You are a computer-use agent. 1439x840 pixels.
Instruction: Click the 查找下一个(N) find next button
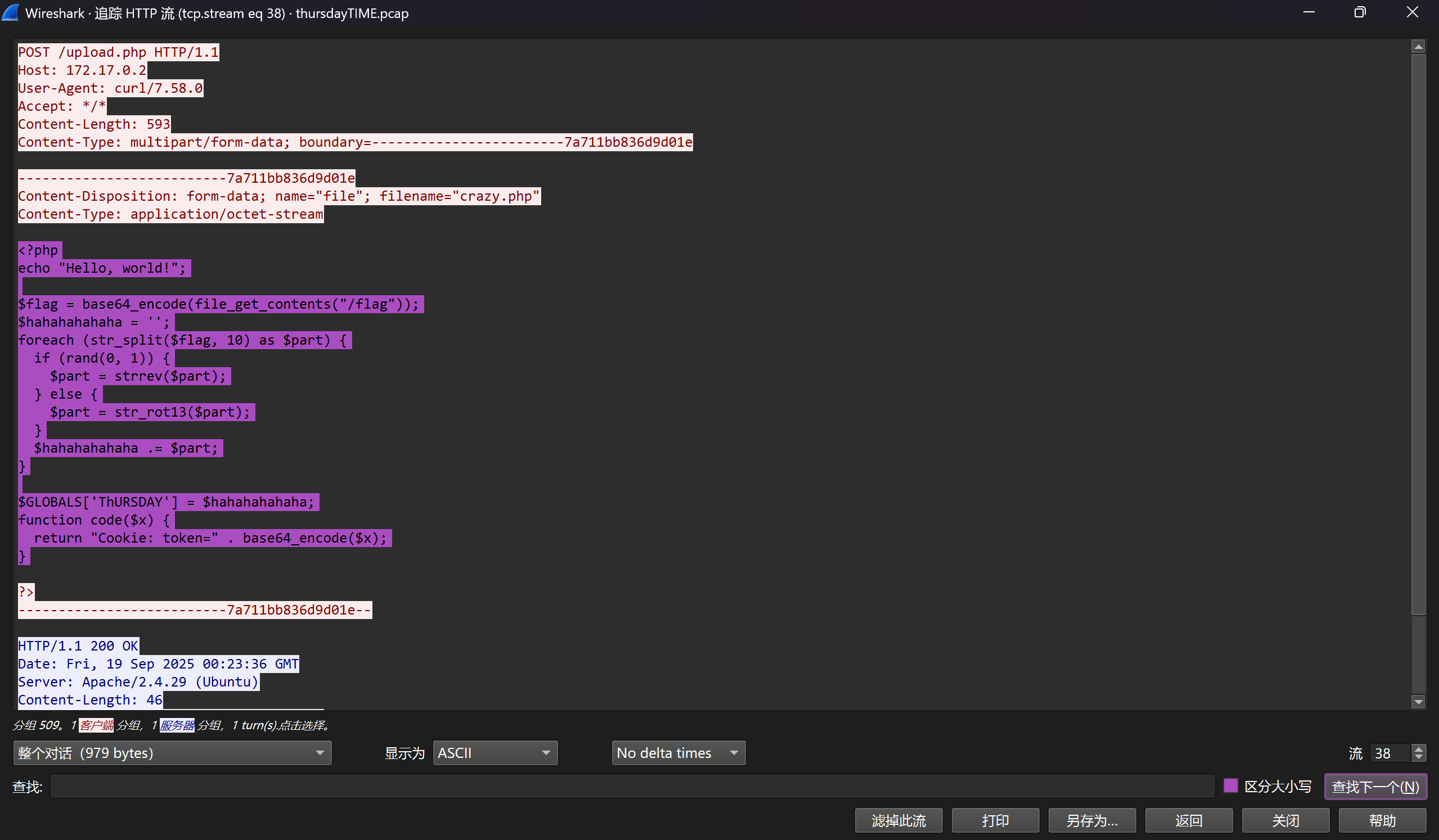point(1375,787)
